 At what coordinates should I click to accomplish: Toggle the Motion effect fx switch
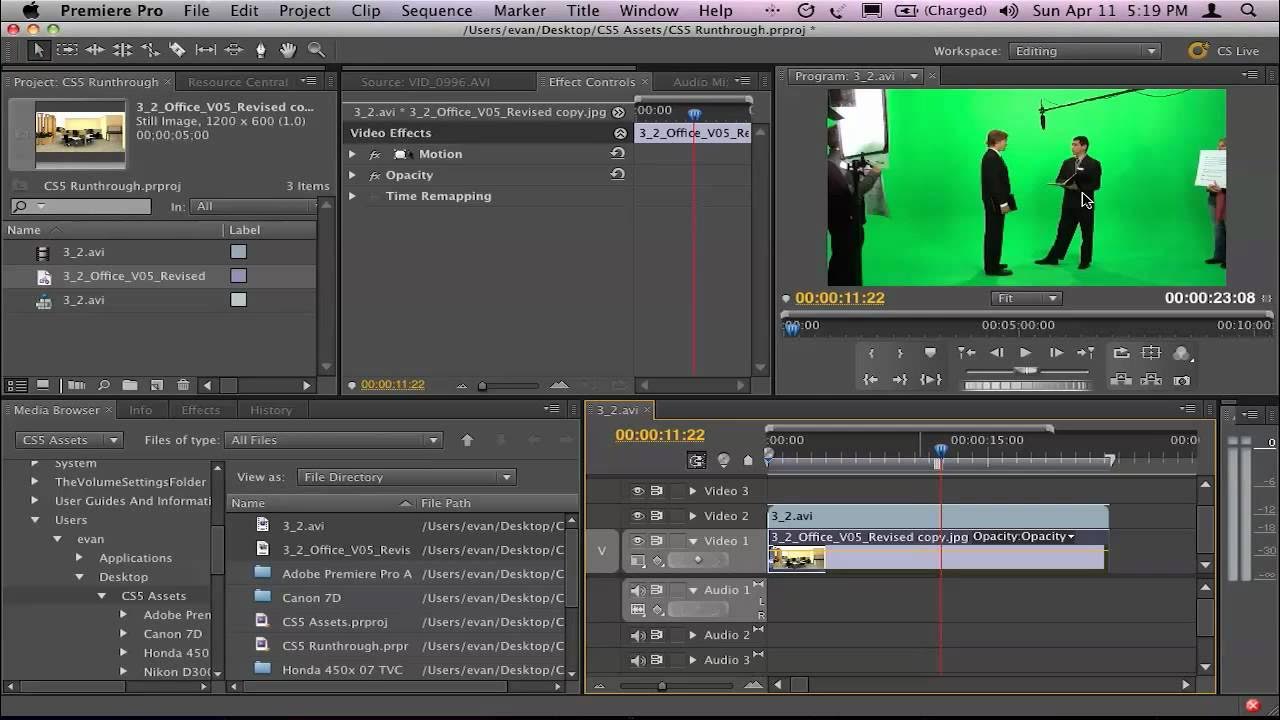(x=375, y=154)
